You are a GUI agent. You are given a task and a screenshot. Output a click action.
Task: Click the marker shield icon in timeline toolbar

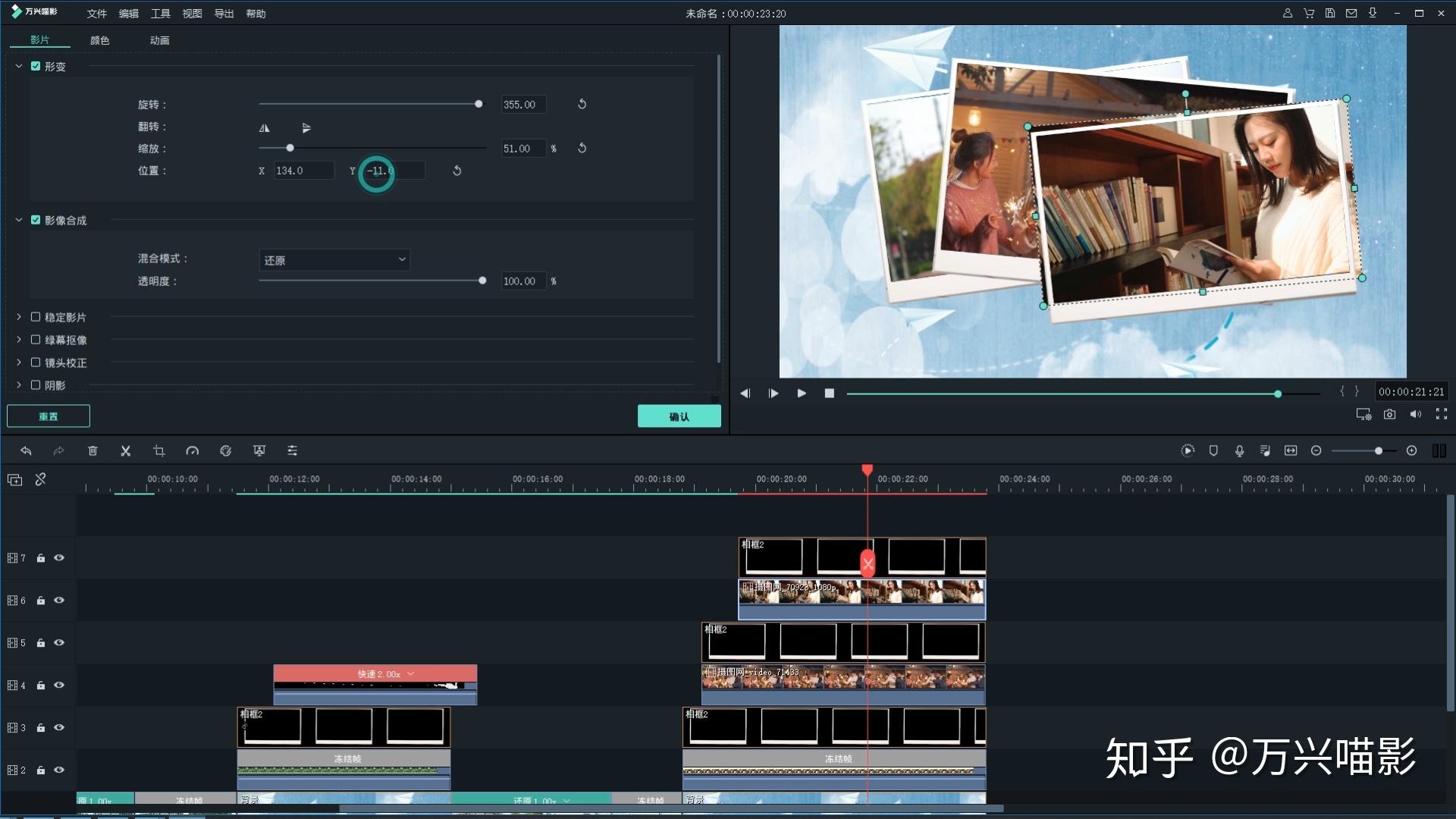[1213, 451]
